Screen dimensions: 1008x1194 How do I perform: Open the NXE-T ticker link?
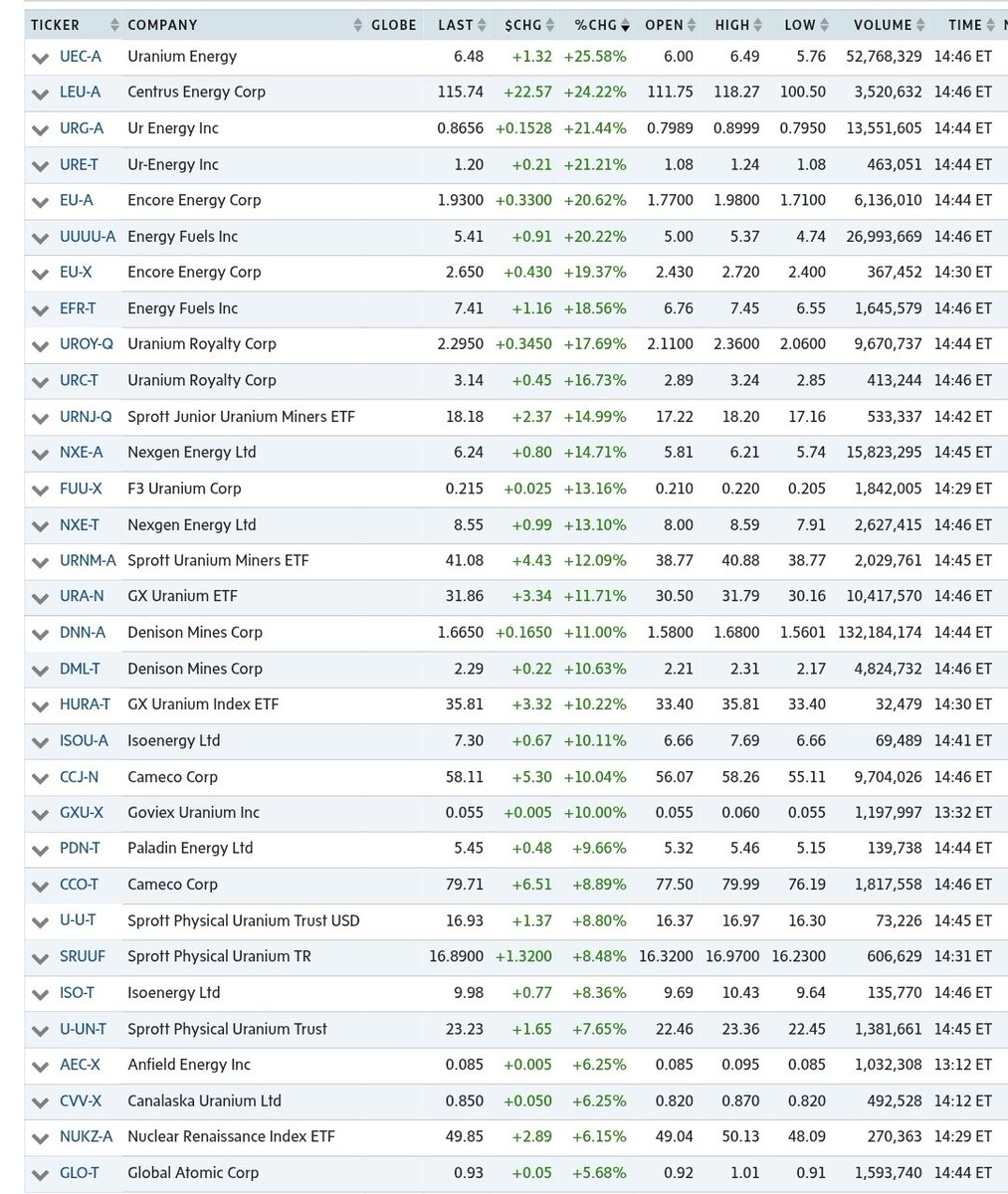tap(80, 524)
